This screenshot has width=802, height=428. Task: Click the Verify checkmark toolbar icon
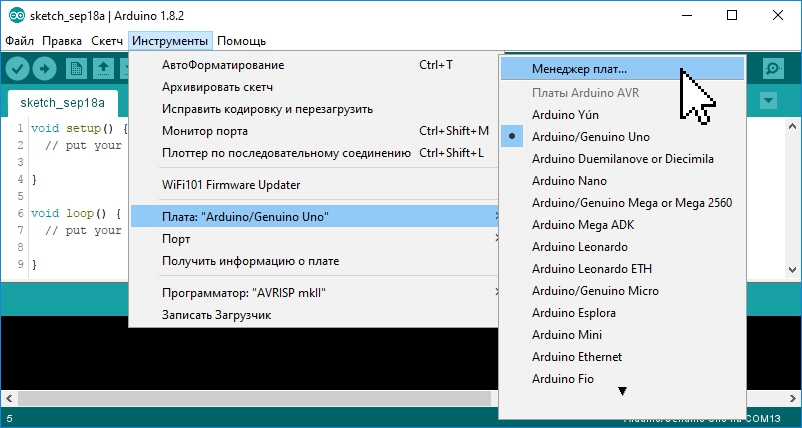tap(17, 69)
